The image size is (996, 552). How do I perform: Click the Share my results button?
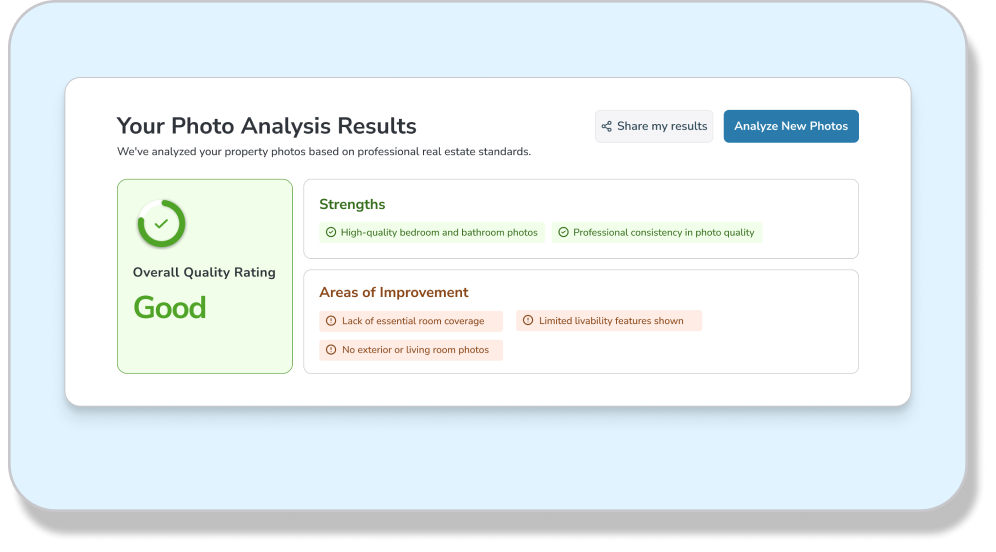(654, 127)
